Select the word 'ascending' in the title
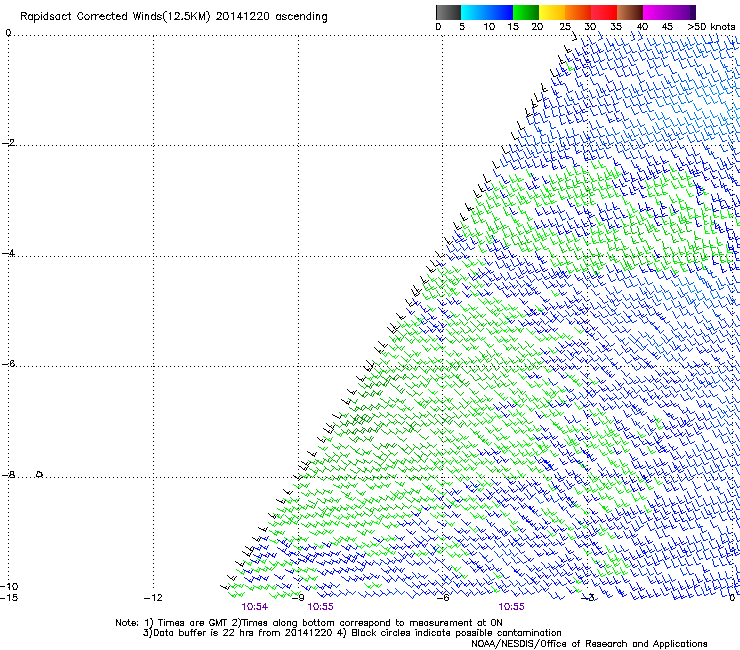This screenshot has width=740, height=650. pyautogui.click(x=301, y=17)
